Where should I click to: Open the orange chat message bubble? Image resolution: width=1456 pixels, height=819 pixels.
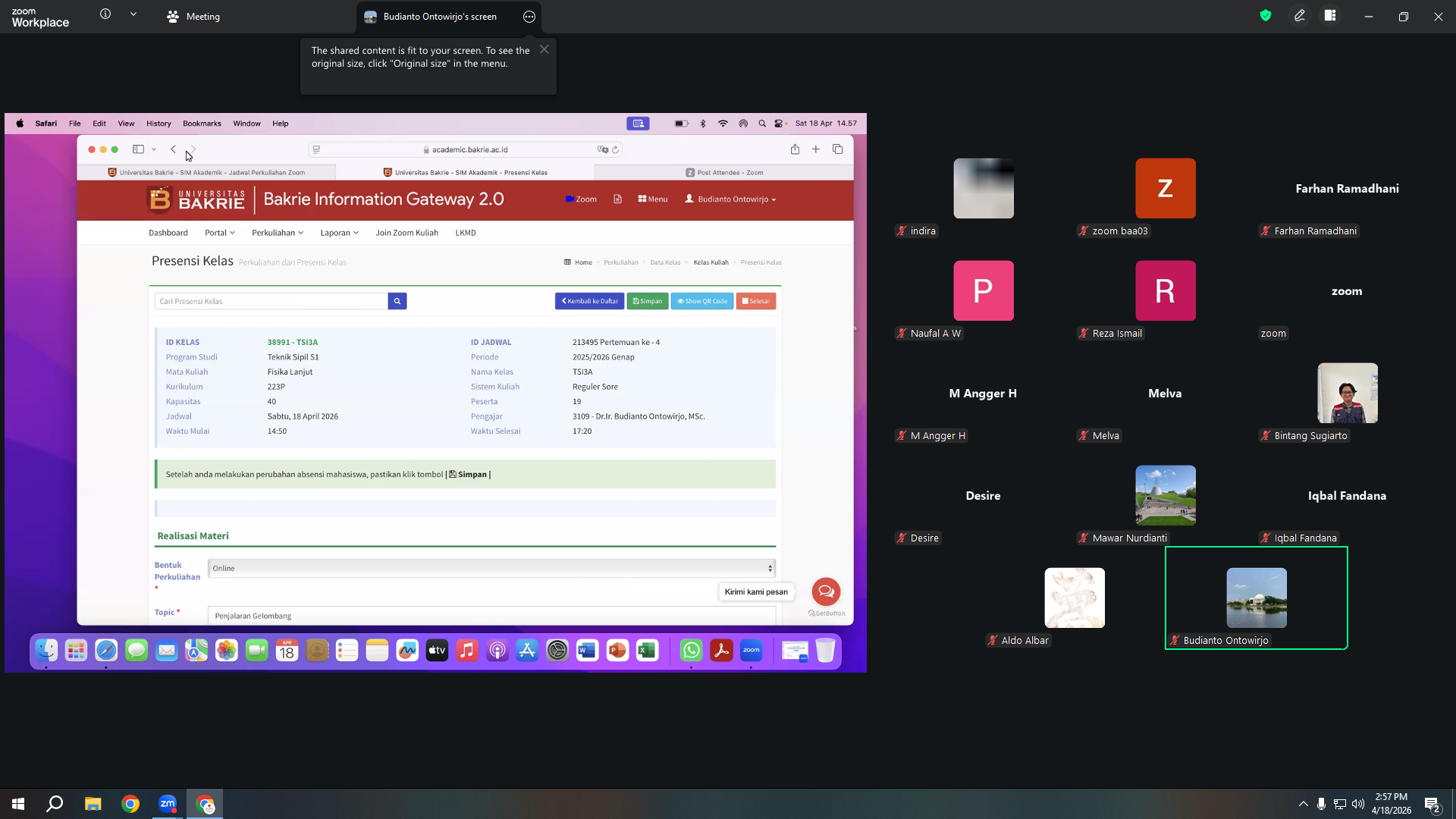tap(826, 591)
